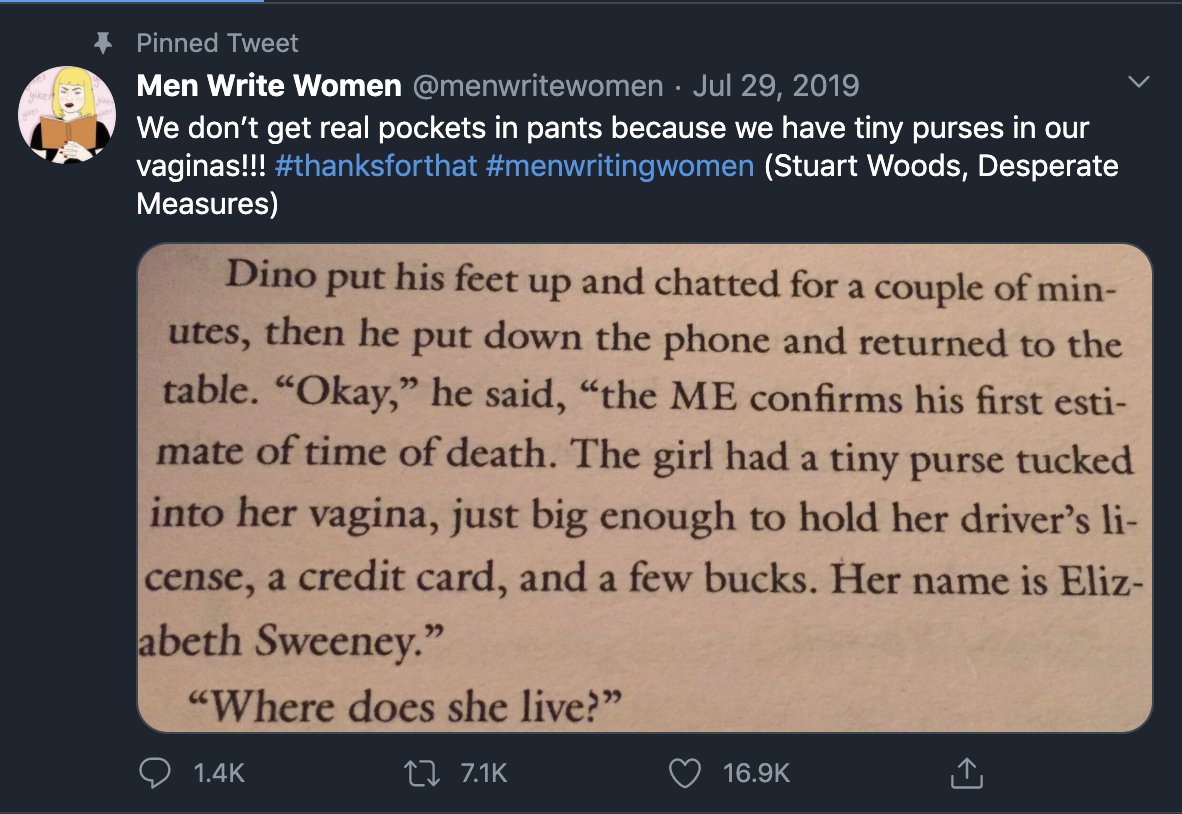1182x814 pixels.
Task: Click the 7.1K retweets count
Action: click(484, 773)
